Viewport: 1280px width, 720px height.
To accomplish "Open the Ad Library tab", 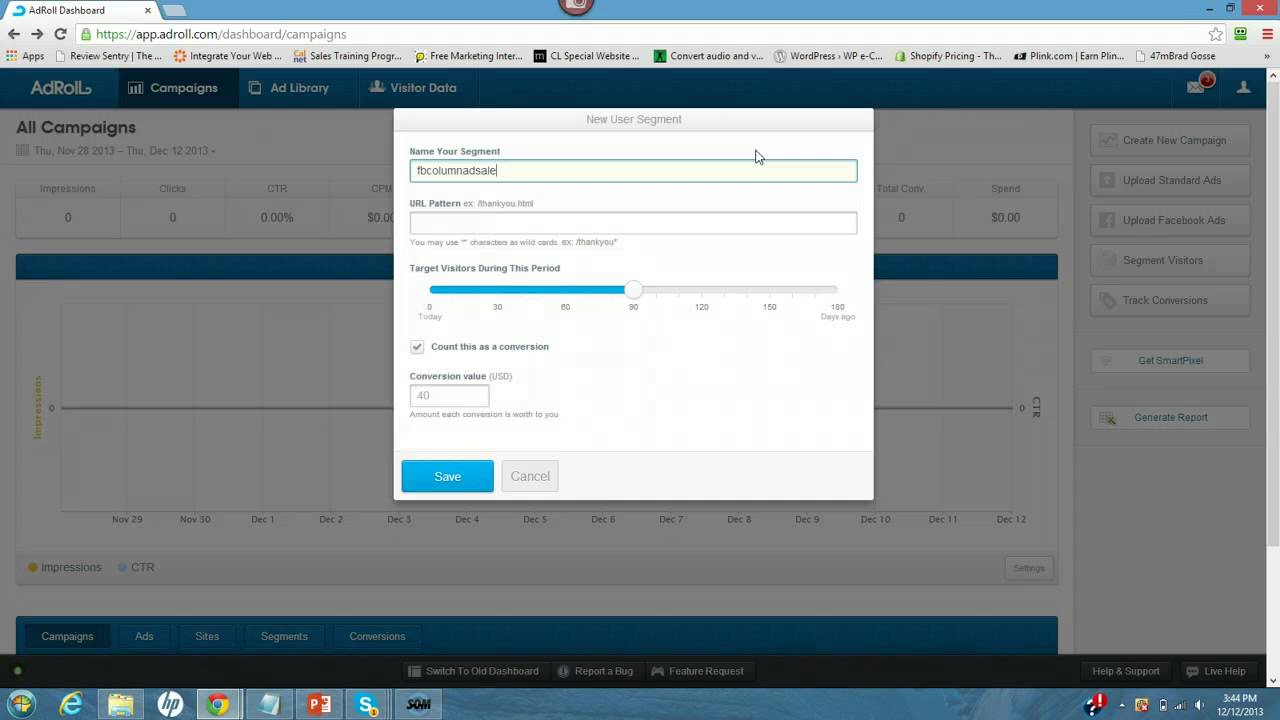I will point(288,88).
